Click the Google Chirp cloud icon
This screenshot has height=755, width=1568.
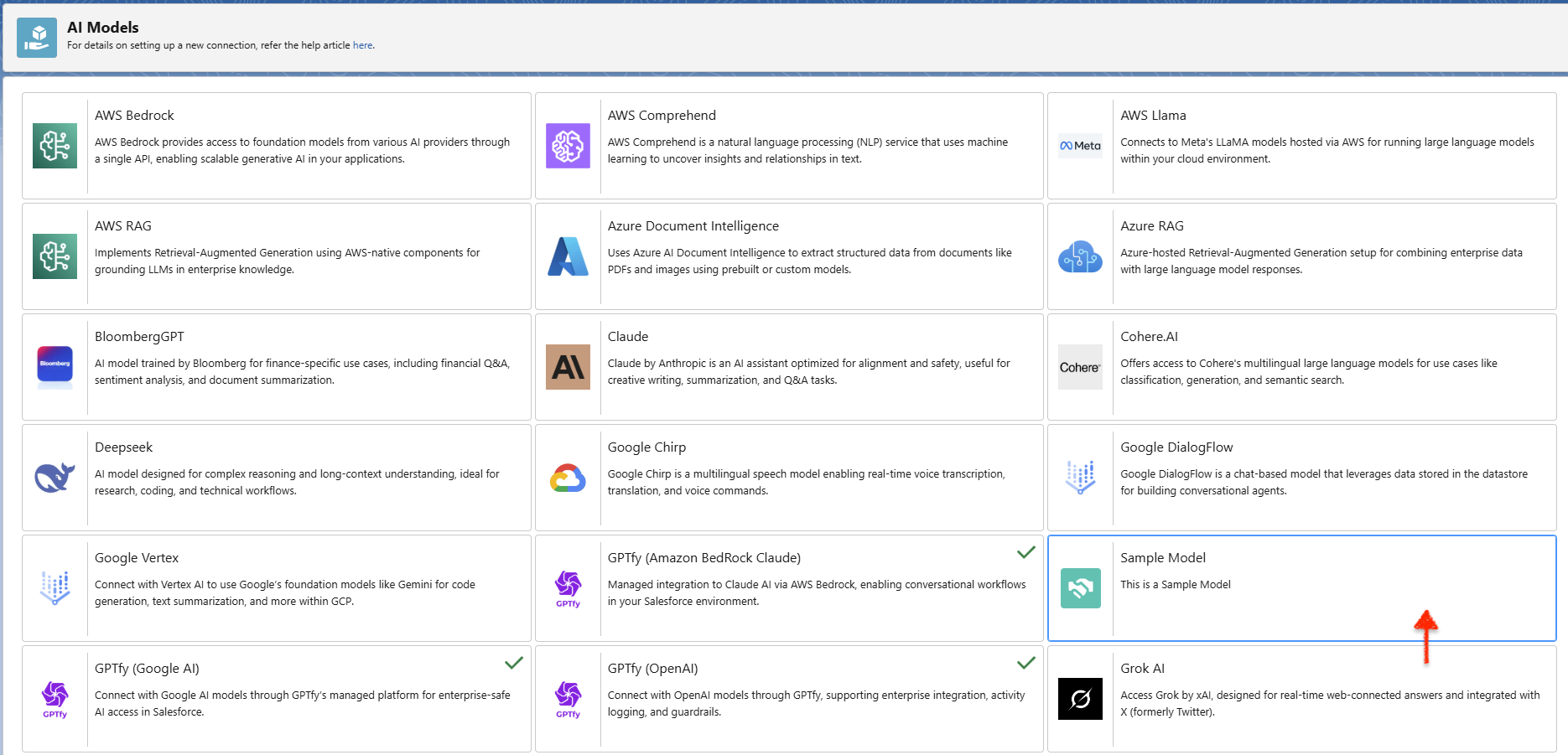tap(568, 478)
